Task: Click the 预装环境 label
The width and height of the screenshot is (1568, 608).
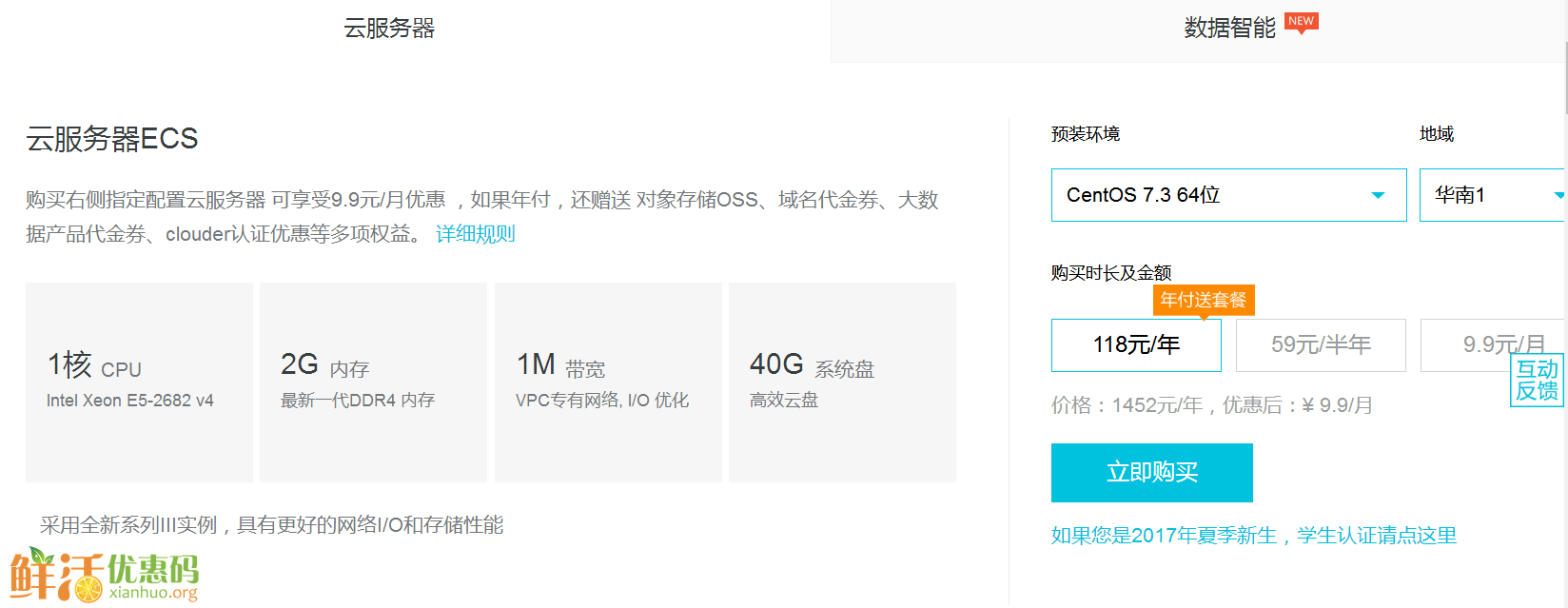Action: 1086,134
